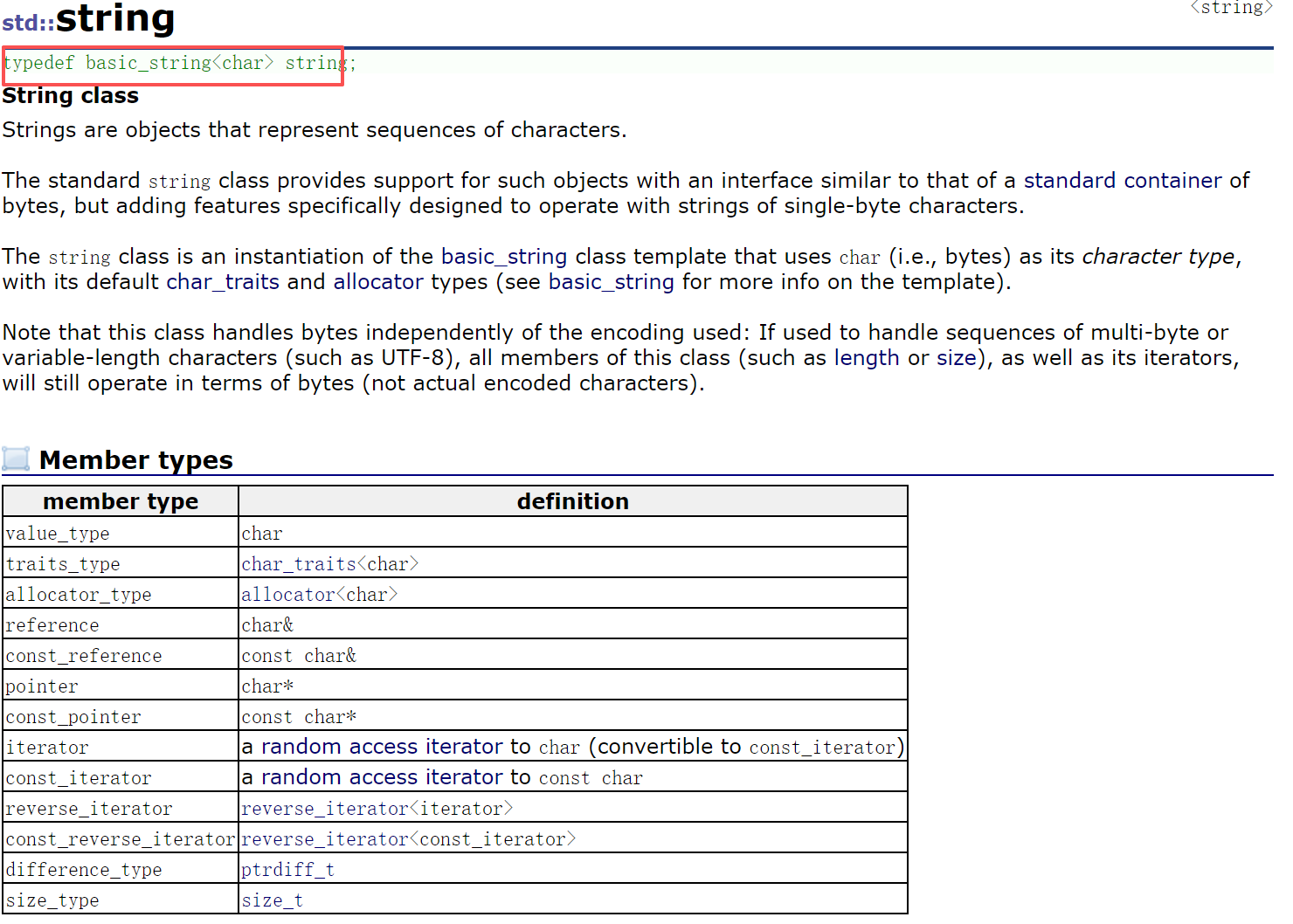Follow the 'size' member link
The width and height of the screenshot is (1293, 924).
click(x=957, y=358)
